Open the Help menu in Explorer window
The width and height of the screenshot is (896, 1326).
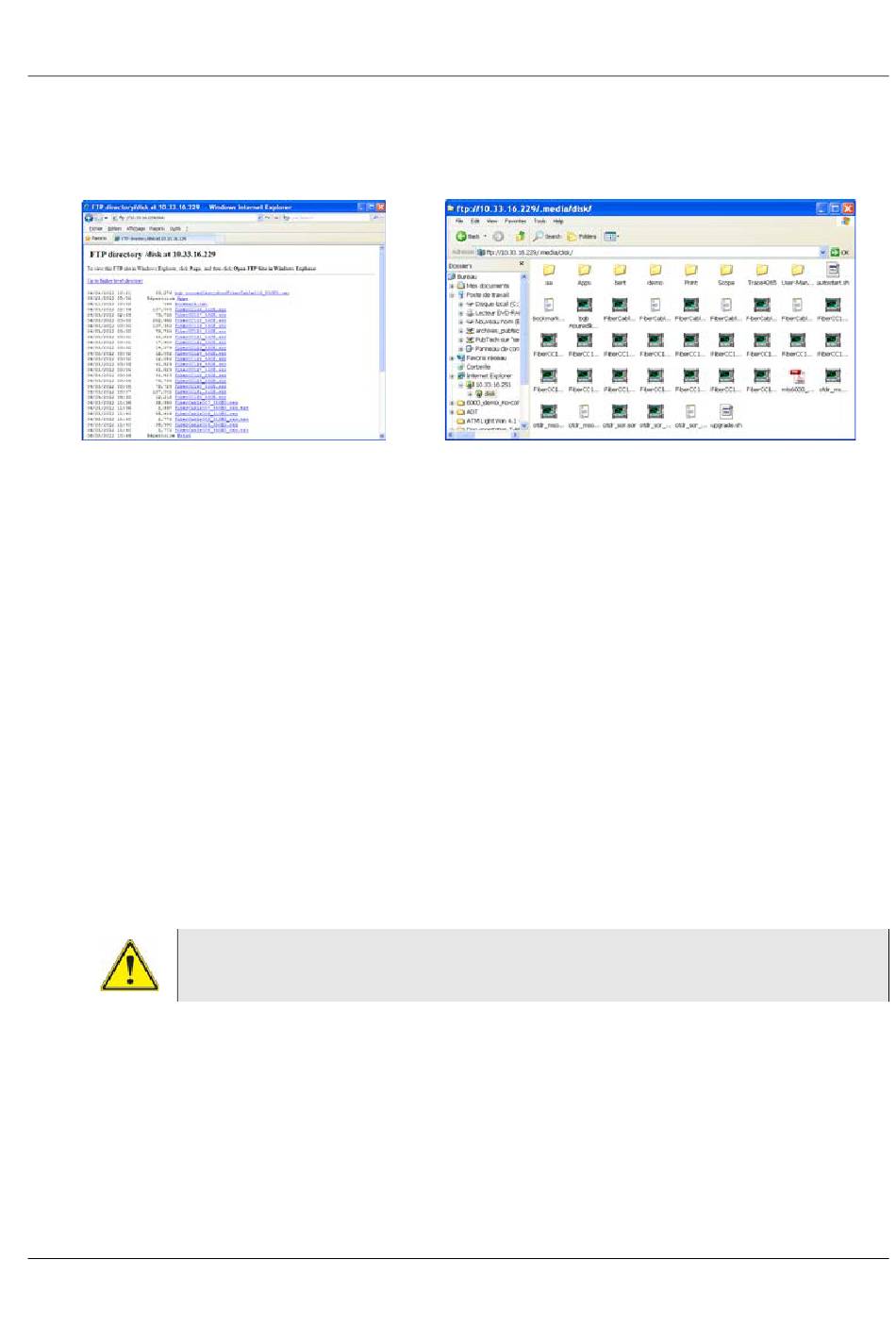point(558,221)
